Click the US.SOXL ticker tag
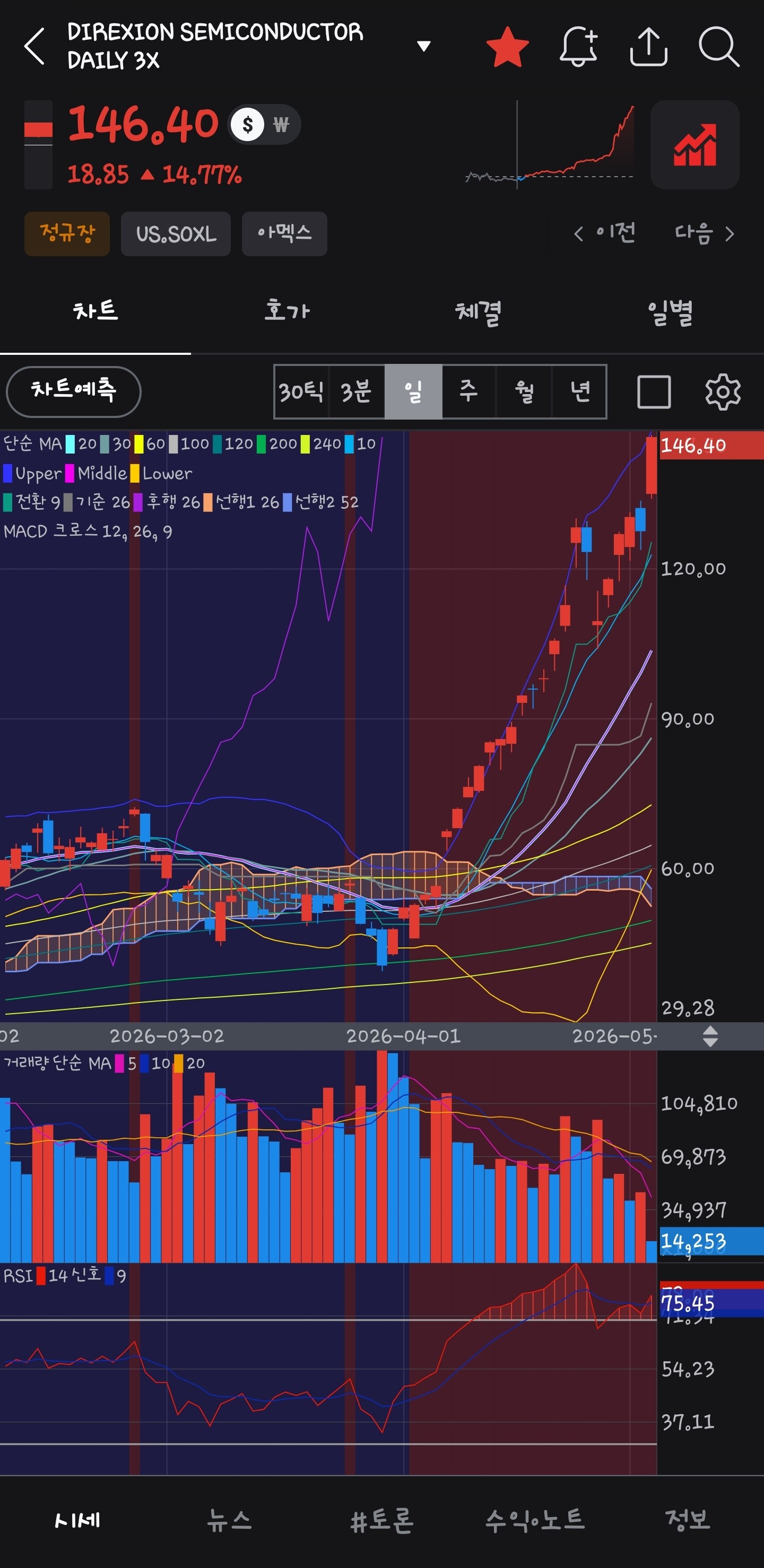The width and height of the screenshot is (764, 1568). 176,234
